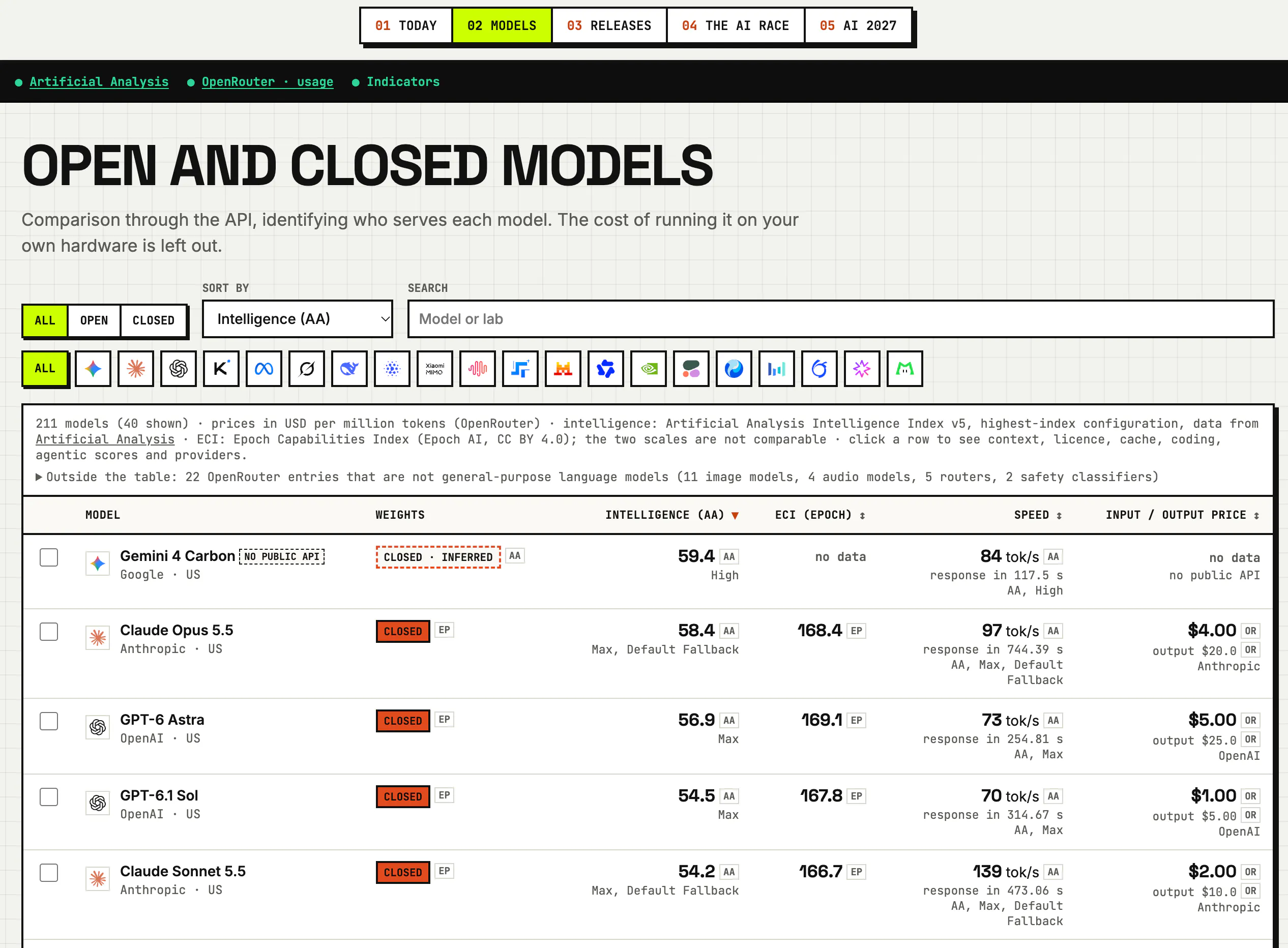Filter by the OpenAI knot logo icon
This screenshot has height=948, width=1288.
click(x=179, y=368)
